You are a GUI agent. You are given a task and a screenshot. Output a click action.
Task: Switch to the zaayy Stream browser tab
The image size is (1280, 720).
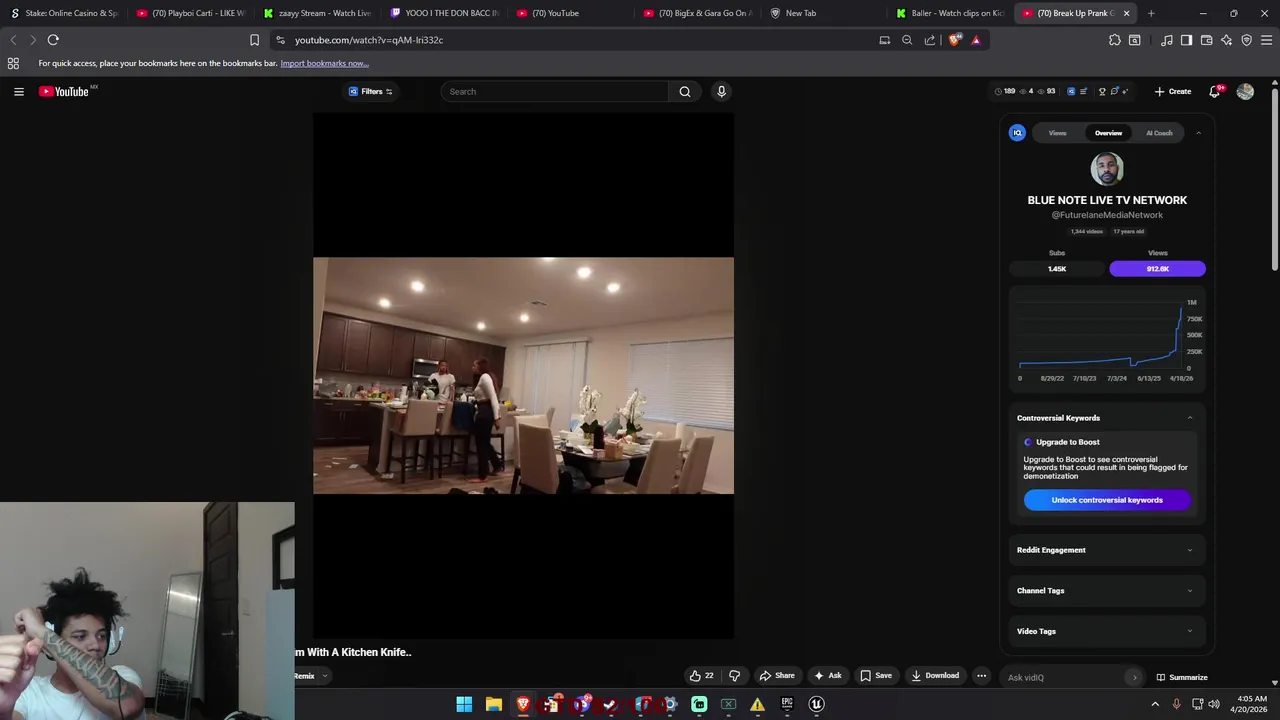click(x=318, y=13)
